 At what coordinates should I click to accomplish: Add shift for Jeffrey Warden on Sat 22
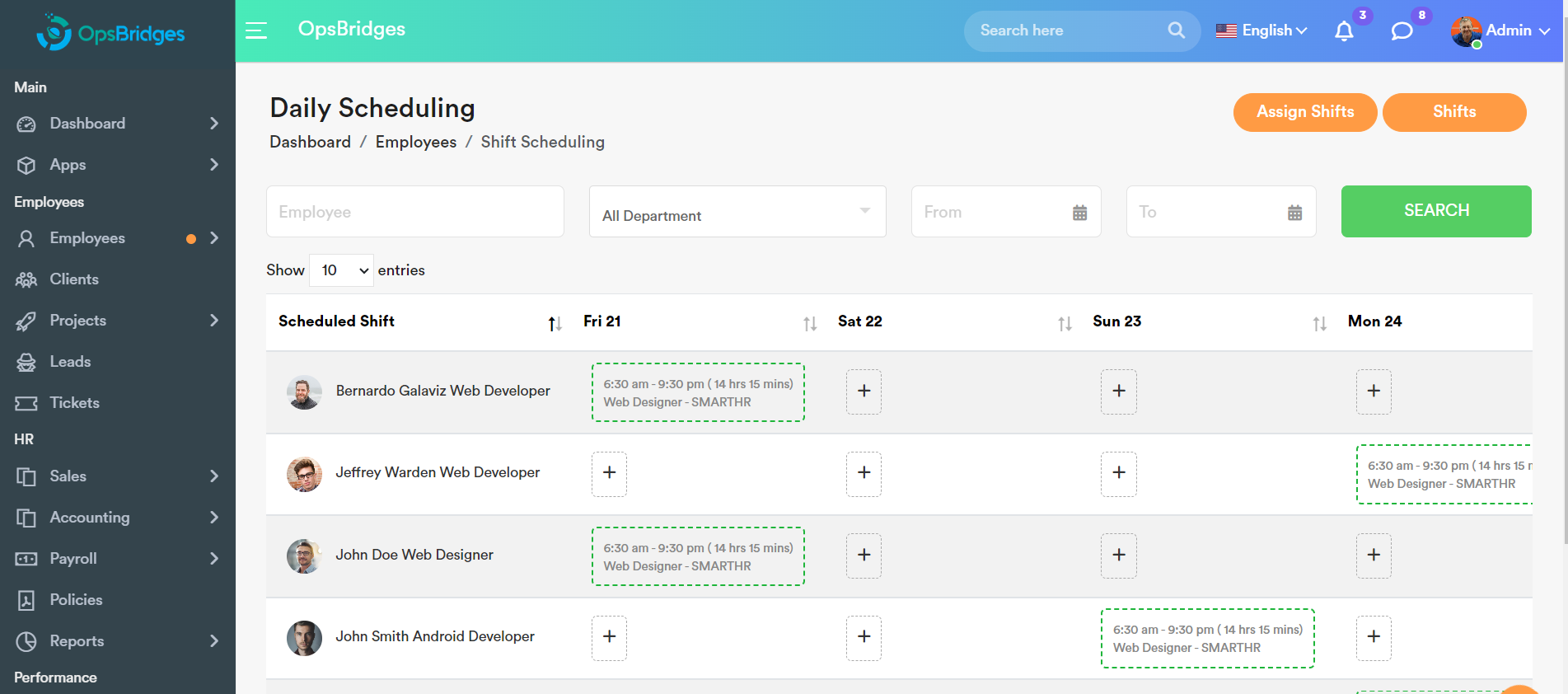(864, 473)
